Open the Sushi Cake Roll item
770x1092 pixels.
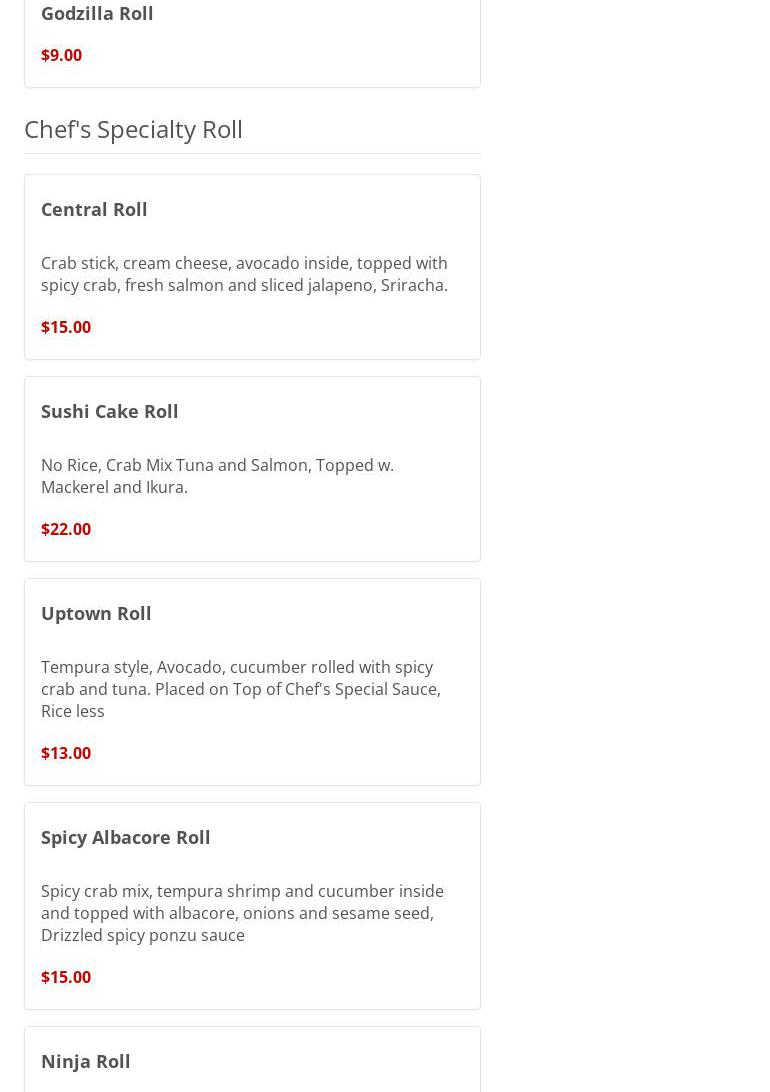pyautogui.click(x=109, y=412)
